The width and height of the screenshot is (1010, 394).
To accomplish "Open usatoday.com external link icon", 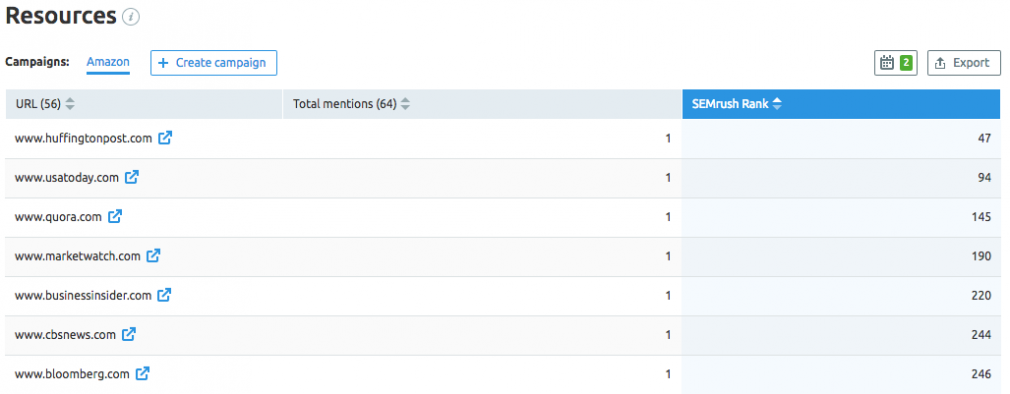I will pos(132,177).
